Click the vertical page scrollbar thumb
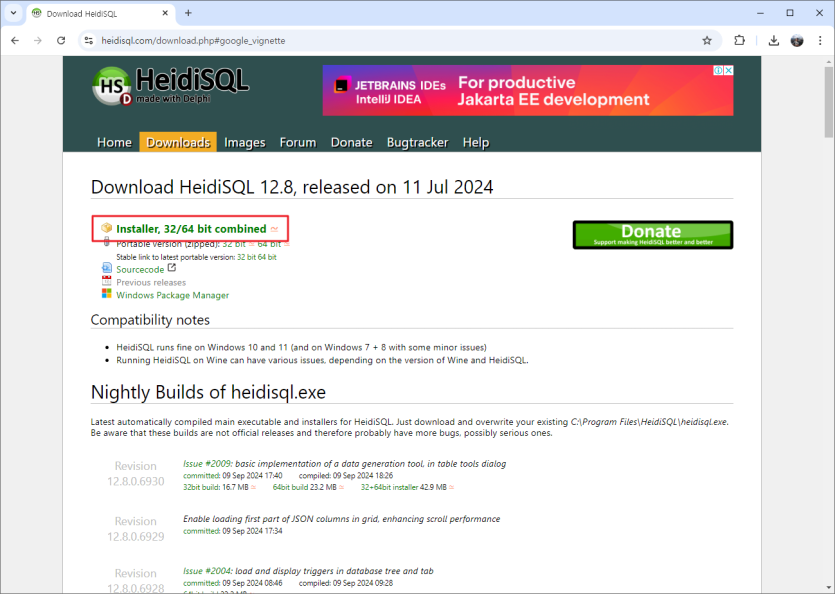Screen dimensions: 835x594 [x=829, y=101]
